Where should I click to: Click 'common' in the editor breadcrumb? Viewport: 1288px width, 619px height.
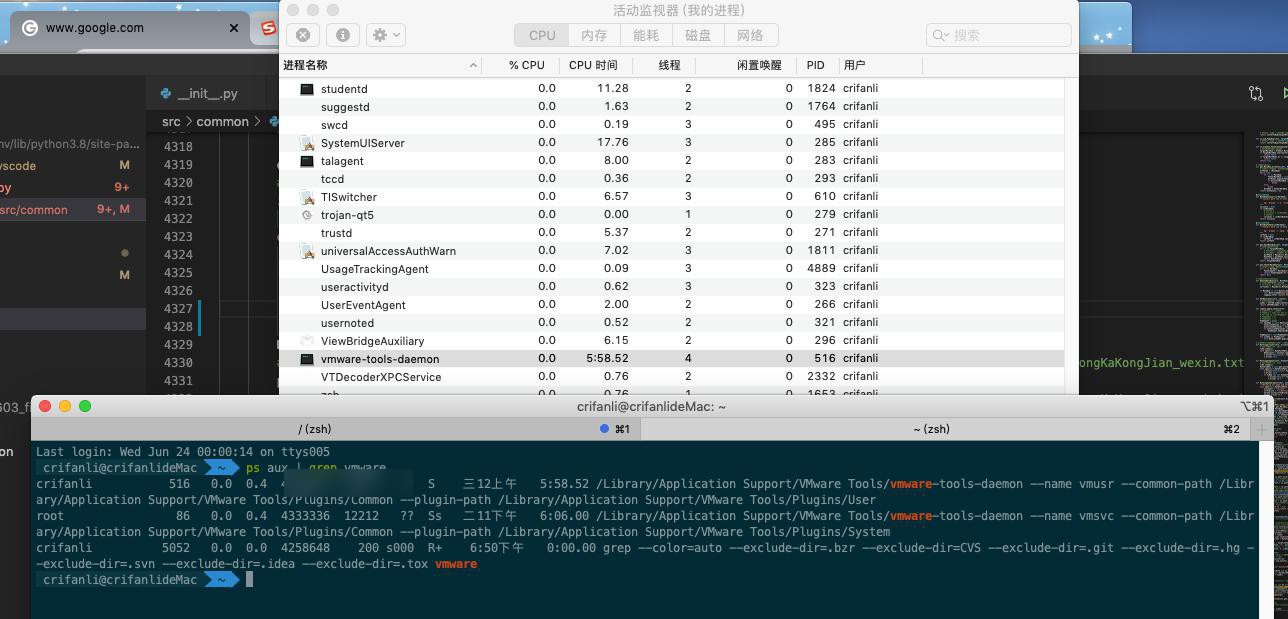pos(222,121)
